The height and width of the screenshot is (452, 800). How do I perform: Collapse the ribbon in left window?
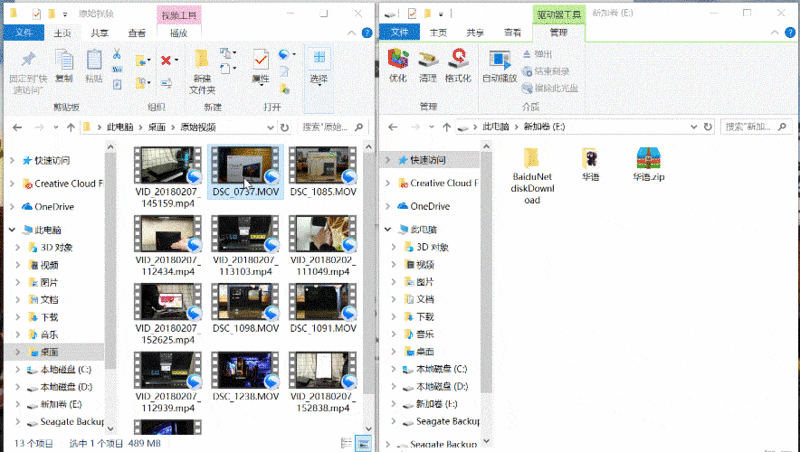point(352,33)
